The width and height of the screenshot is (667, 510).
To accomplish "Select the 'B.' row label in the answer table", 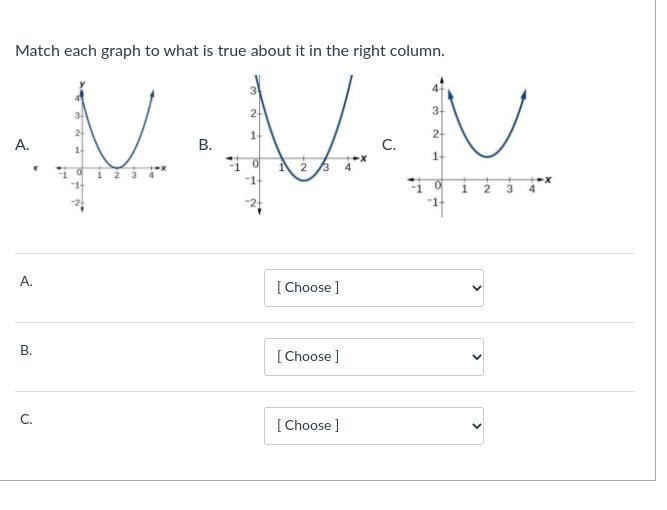I will [x=26, y=351].
